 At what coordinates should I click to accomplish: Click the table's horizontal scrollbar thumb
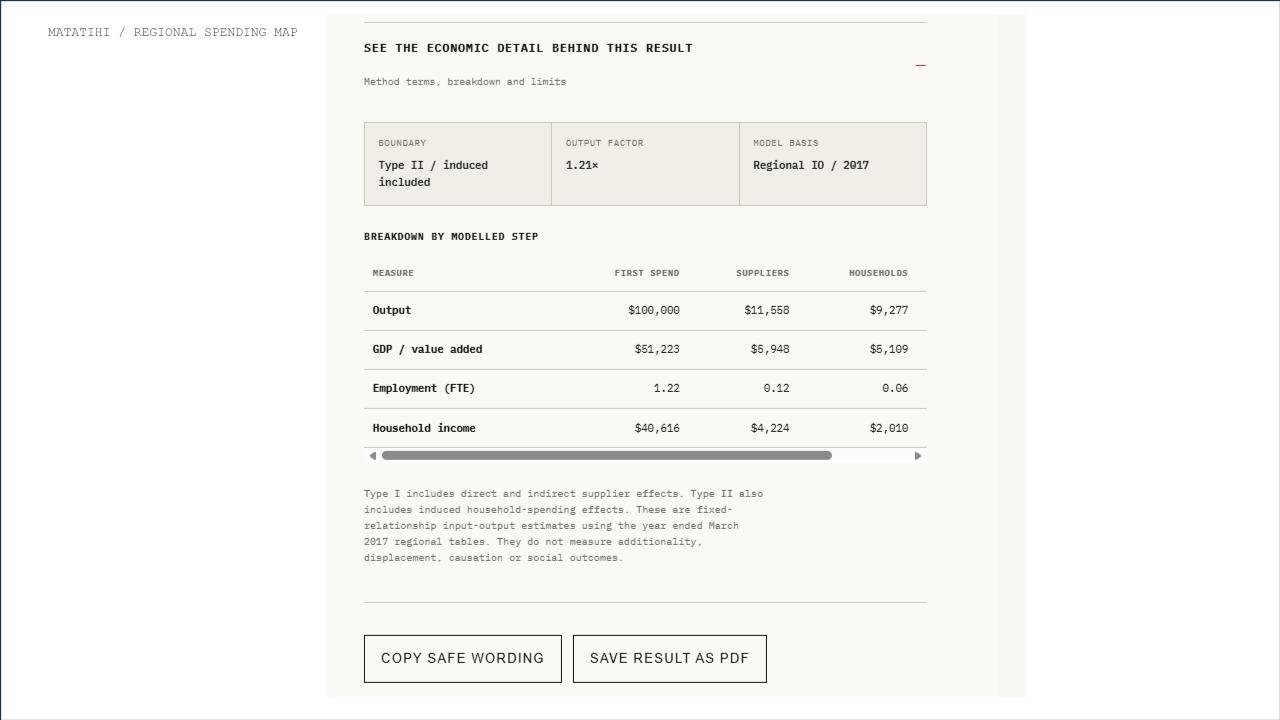point(606,456)
